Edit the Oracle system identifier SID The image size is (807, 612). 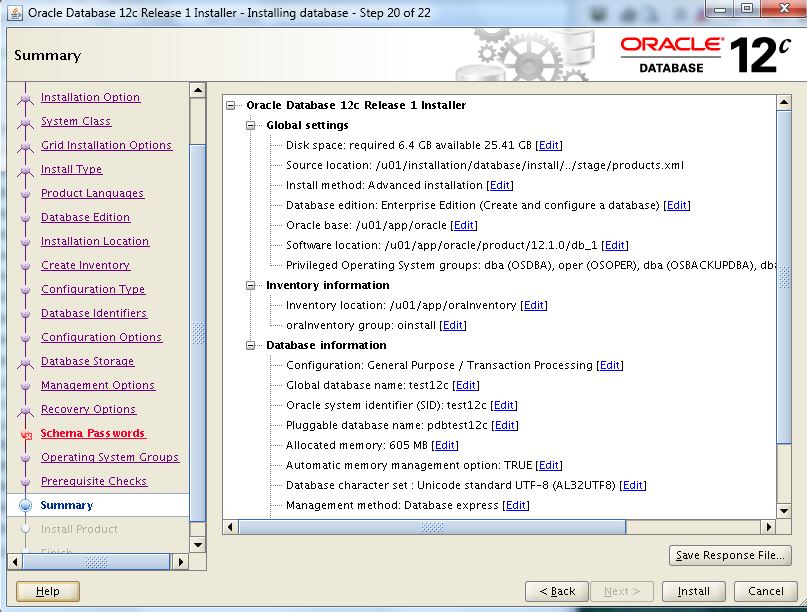(x=504, y=406)
